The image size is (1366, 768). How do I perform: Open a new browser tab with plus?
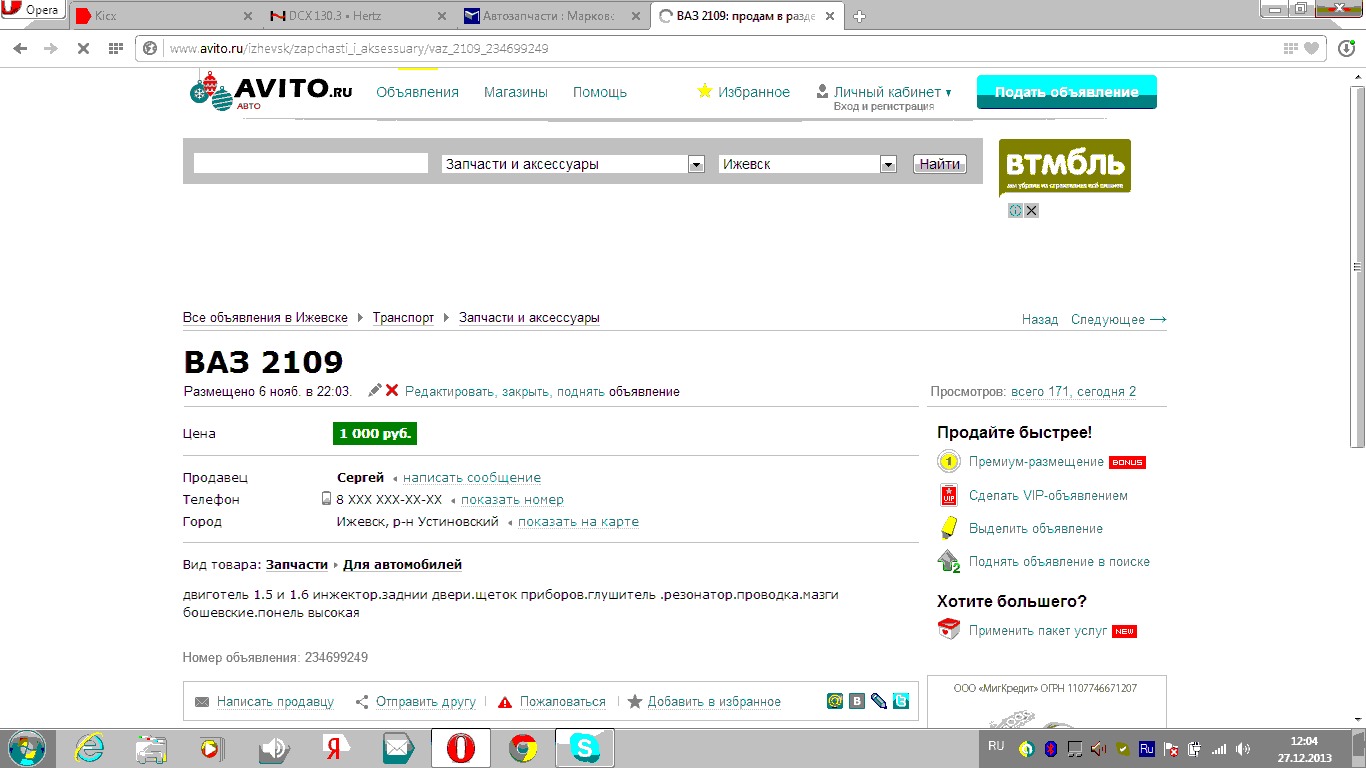coord(859,16)
